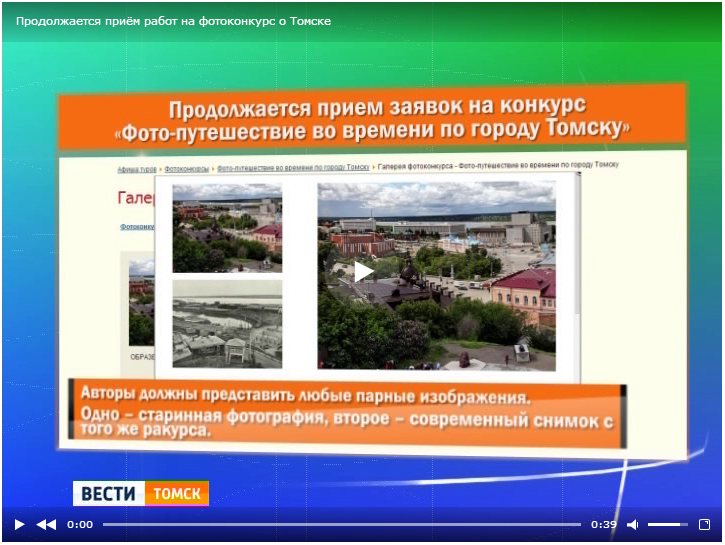Select the black-and-white old photo thumbnail
725x545 pixels.
point(227,324)
